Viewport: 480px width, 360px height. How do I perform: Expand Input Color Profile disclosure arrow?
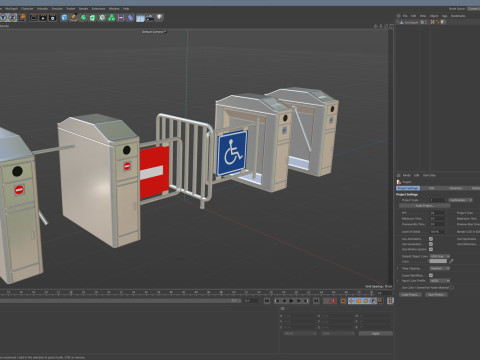(x=398, y=281)
